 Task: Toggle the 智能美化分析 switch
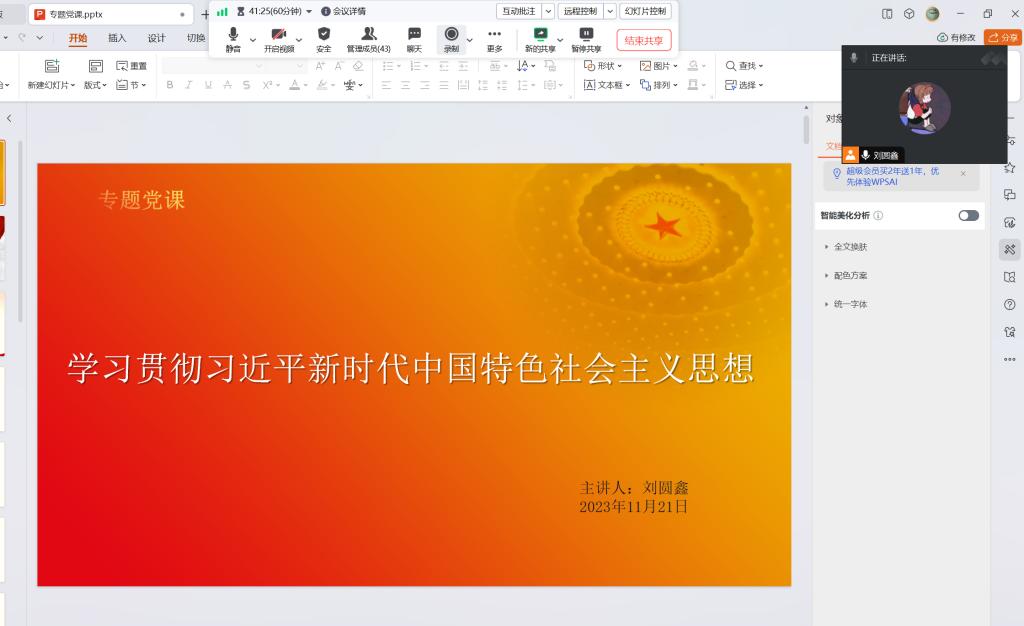coord(968,215)
